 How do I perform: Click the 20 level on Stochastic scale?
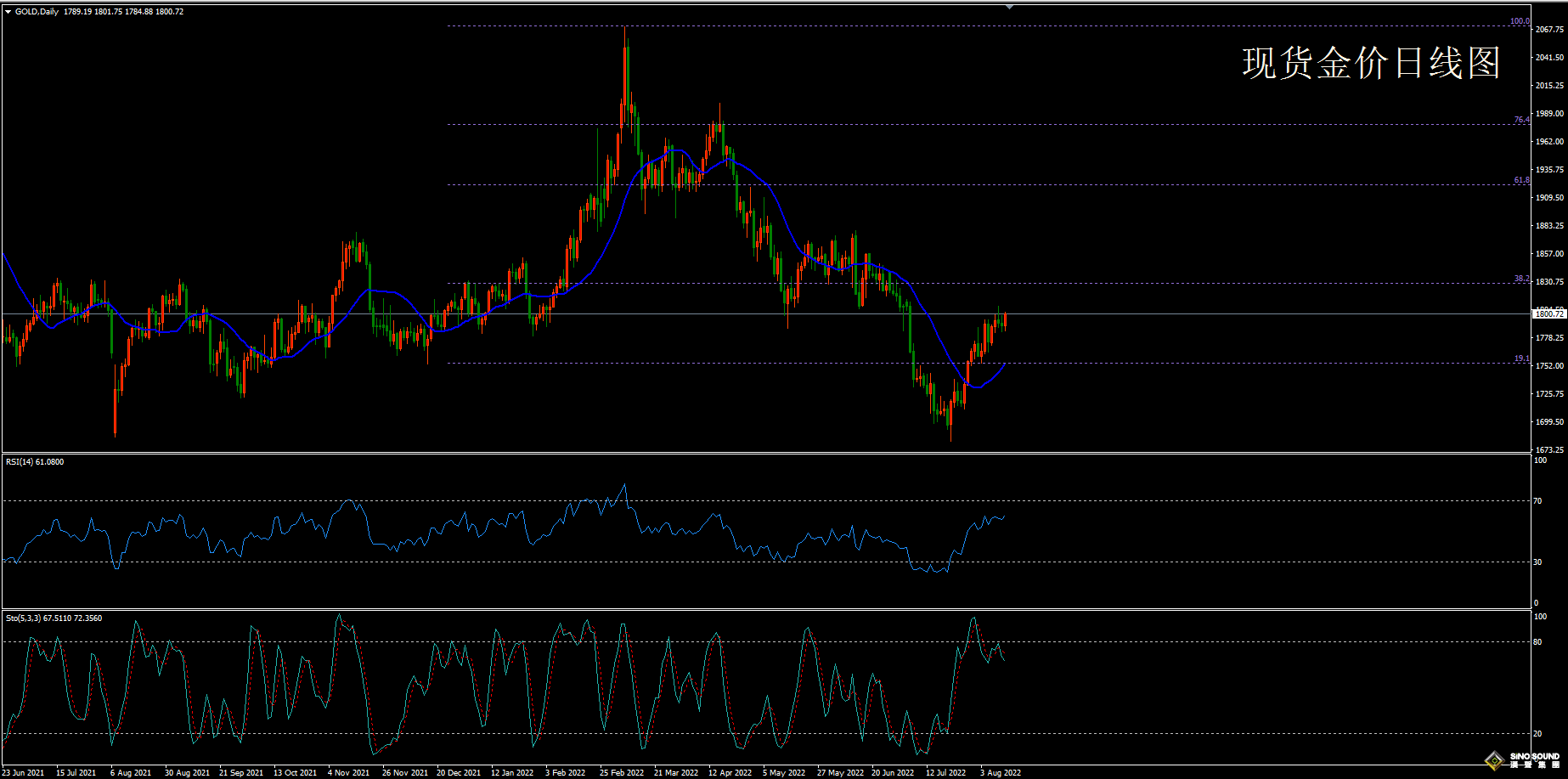1538,734
